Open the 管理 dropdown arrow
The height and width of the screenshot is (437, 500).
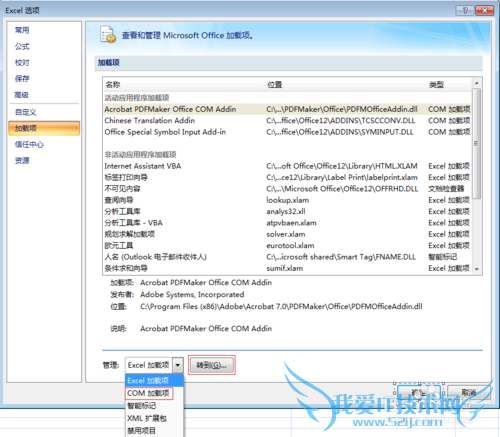[178, 365]
